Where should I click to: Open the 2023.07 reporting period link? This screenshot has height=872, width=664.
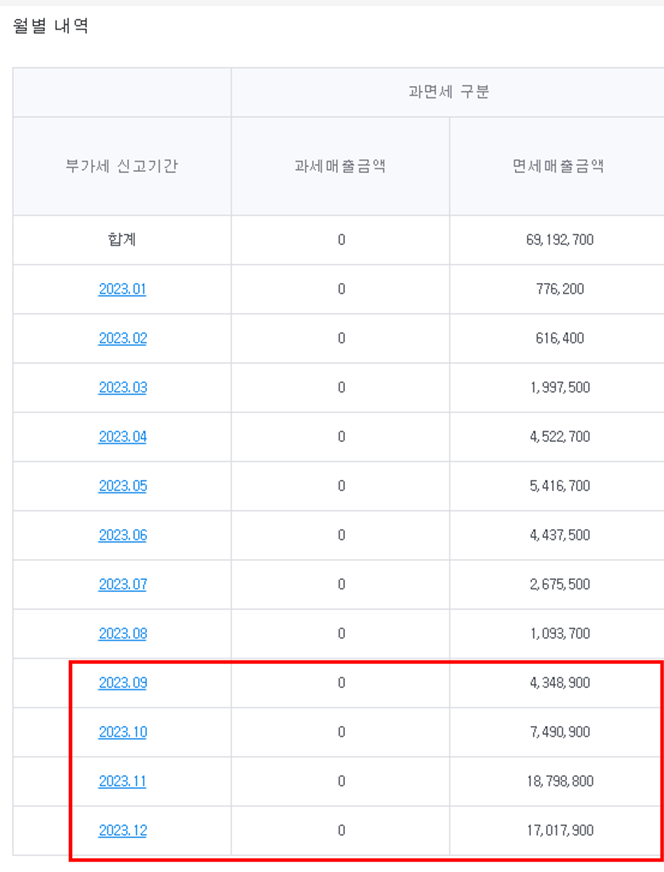point(123,584)
